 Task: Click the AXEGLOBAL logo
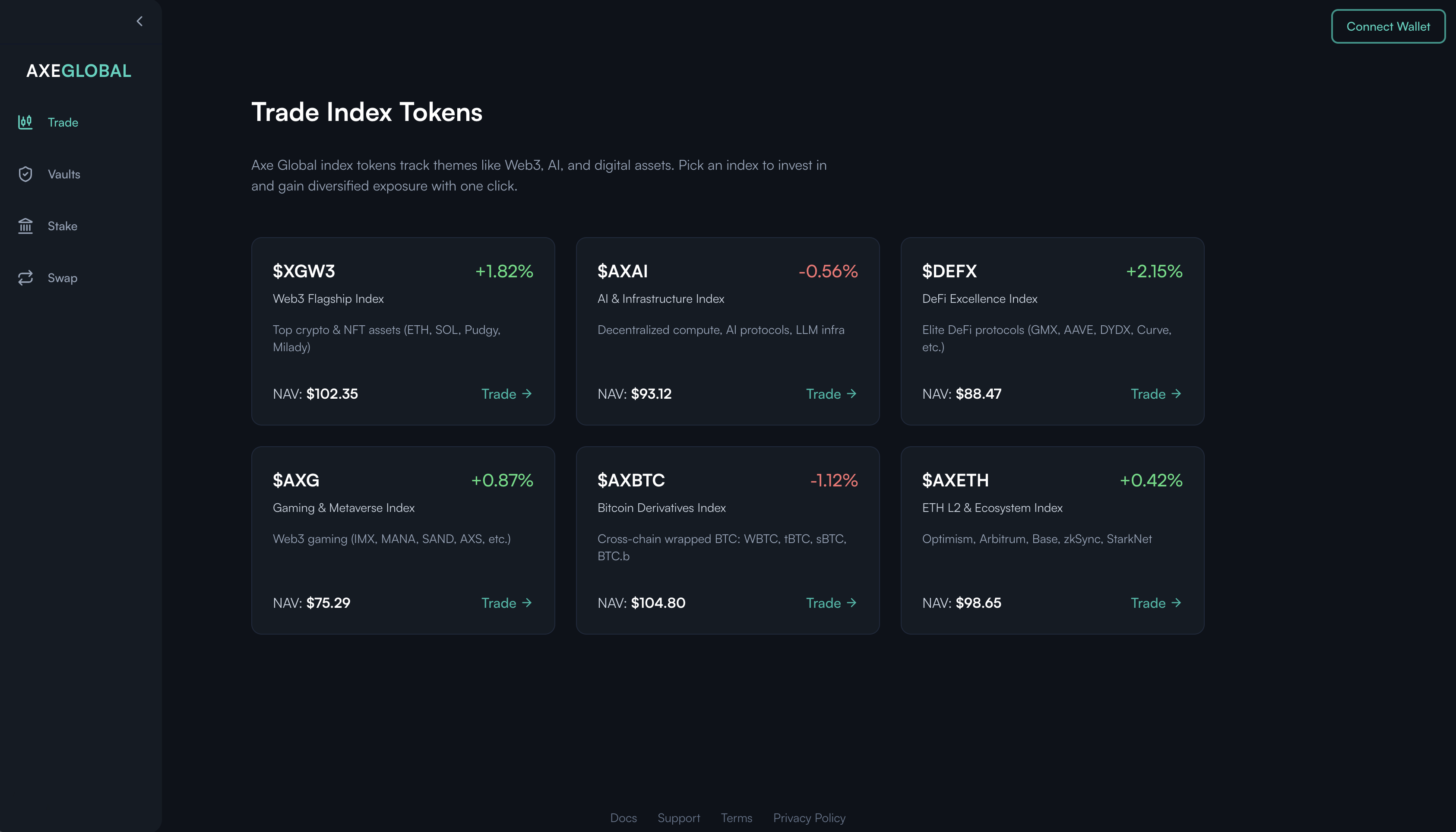click(x=78, y=71)
